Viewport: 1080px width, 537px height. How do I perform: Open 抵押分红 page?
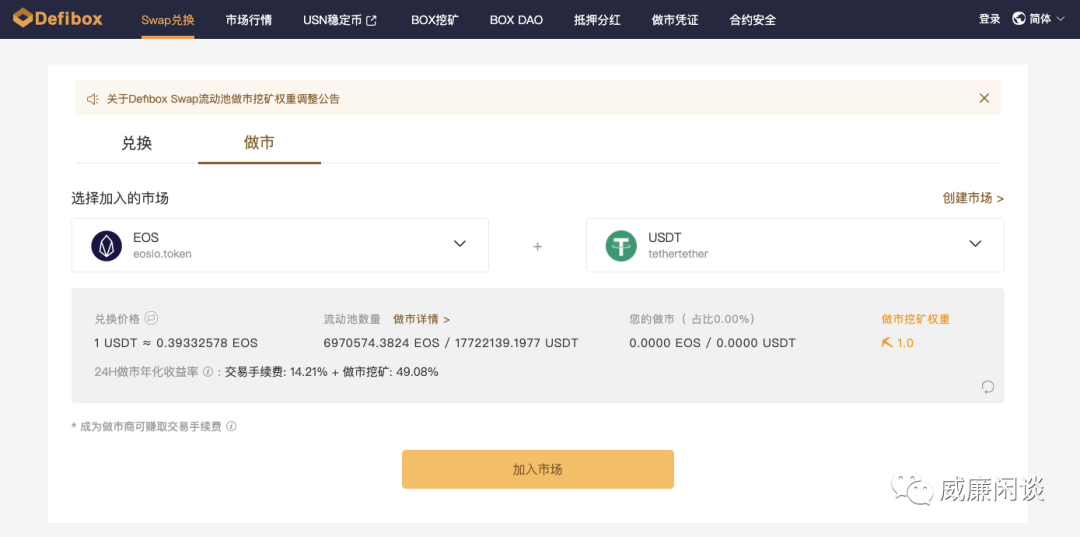597,20
